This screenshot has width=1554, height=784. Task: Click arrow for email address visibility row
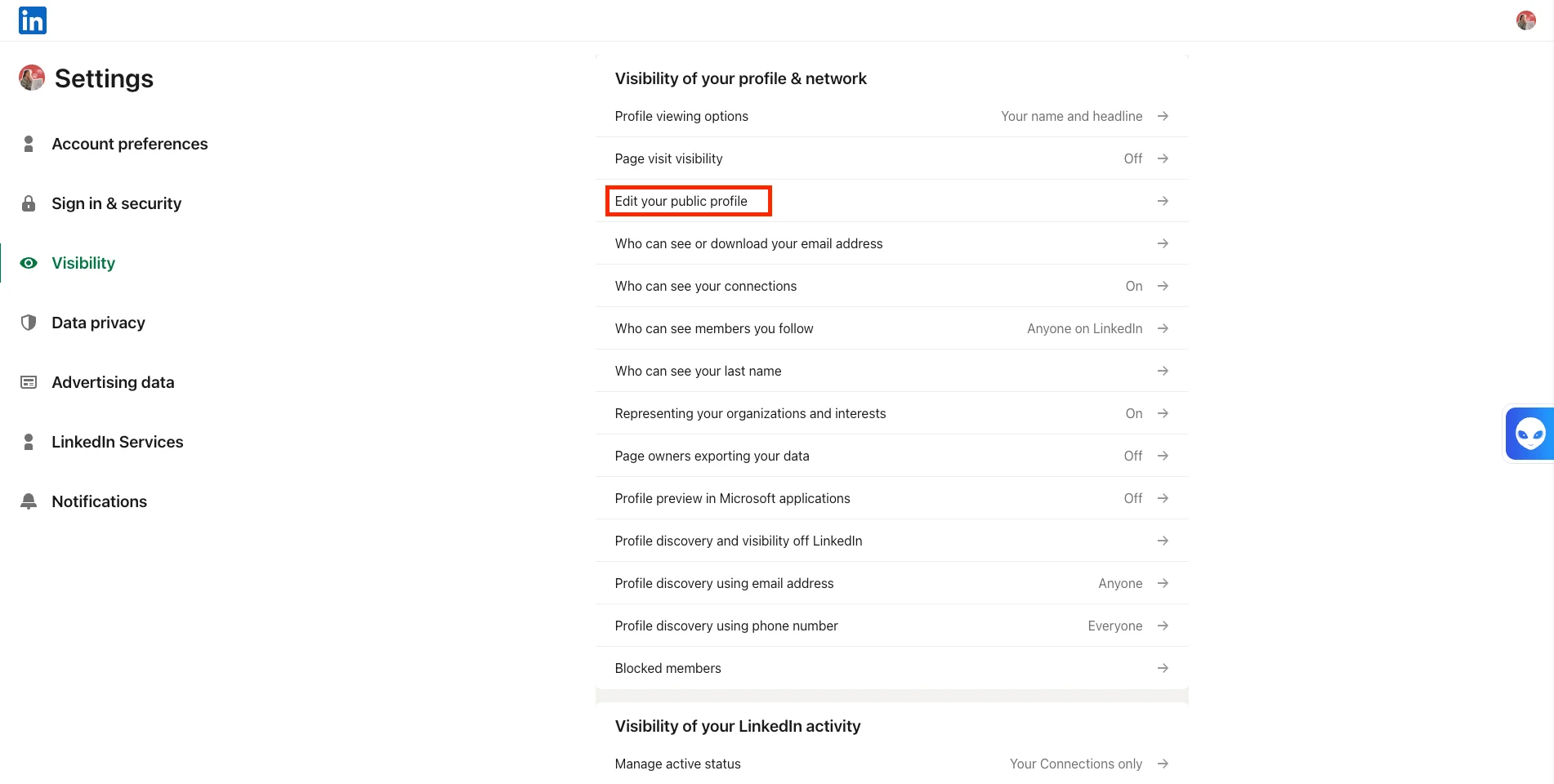pos(1163,243)
